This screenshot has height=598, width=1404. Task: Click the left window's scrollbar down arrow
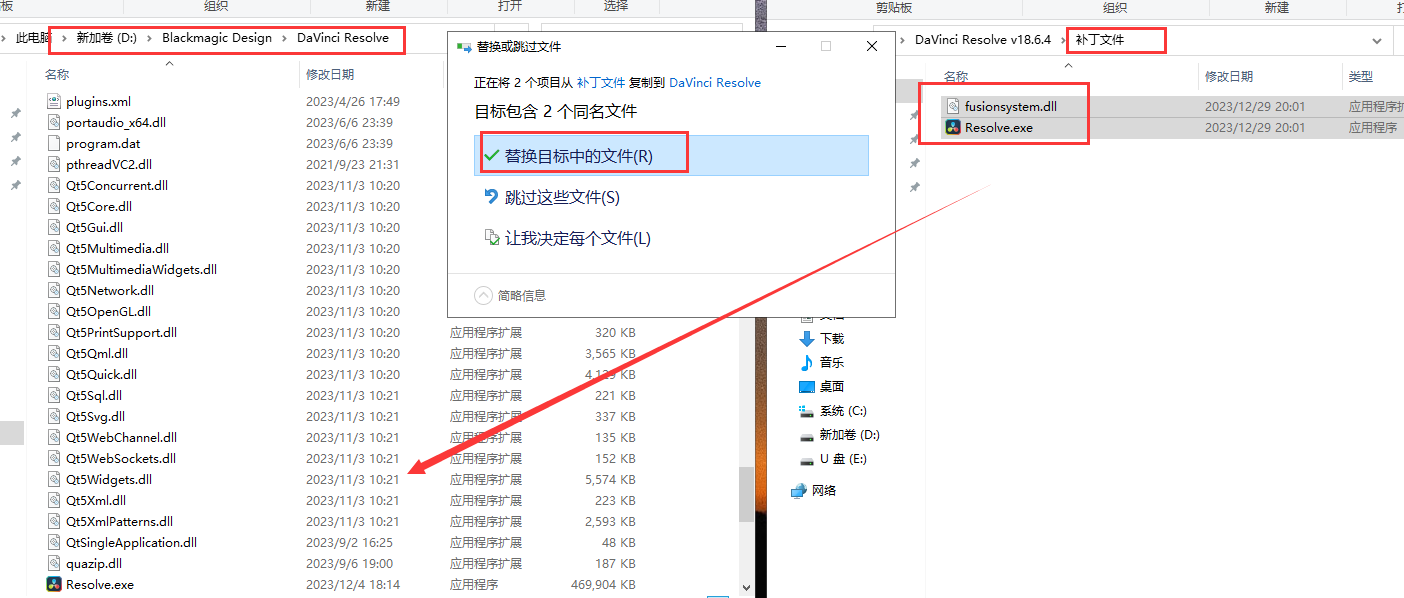pyautogui.click(x=746, y=589)
